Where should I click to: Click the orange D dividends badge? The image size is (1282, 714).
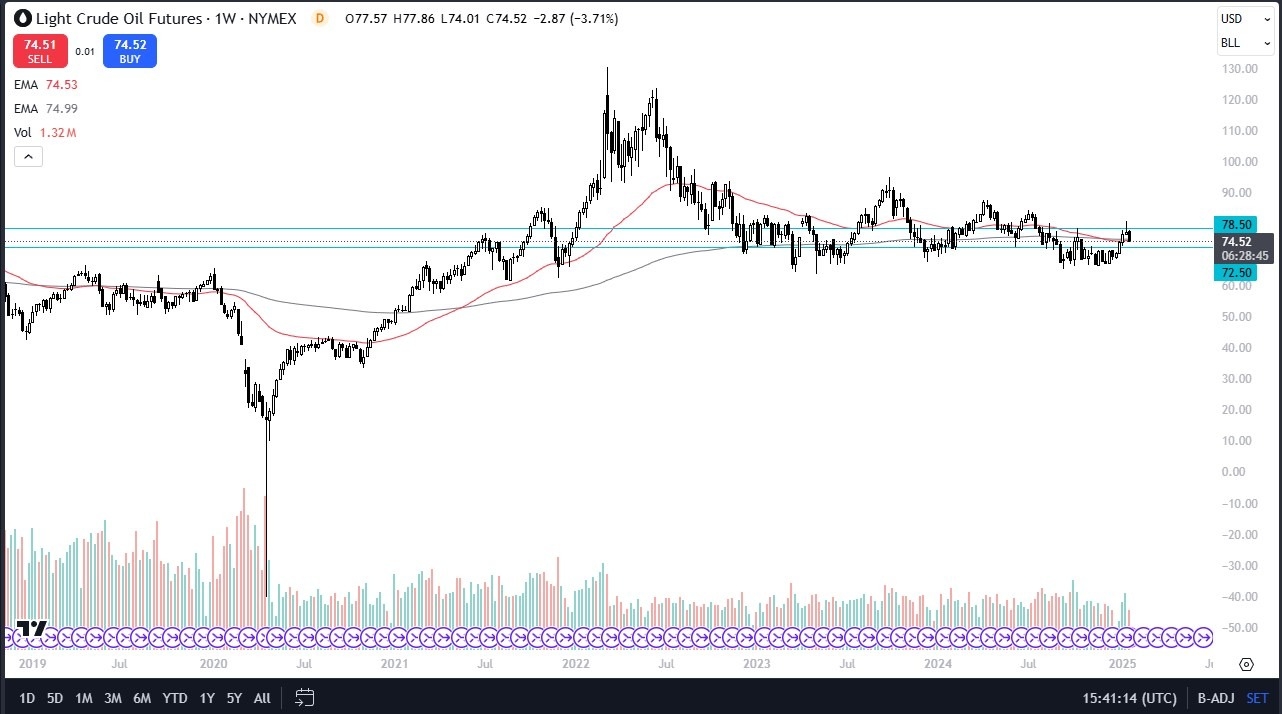pos(318,18)
